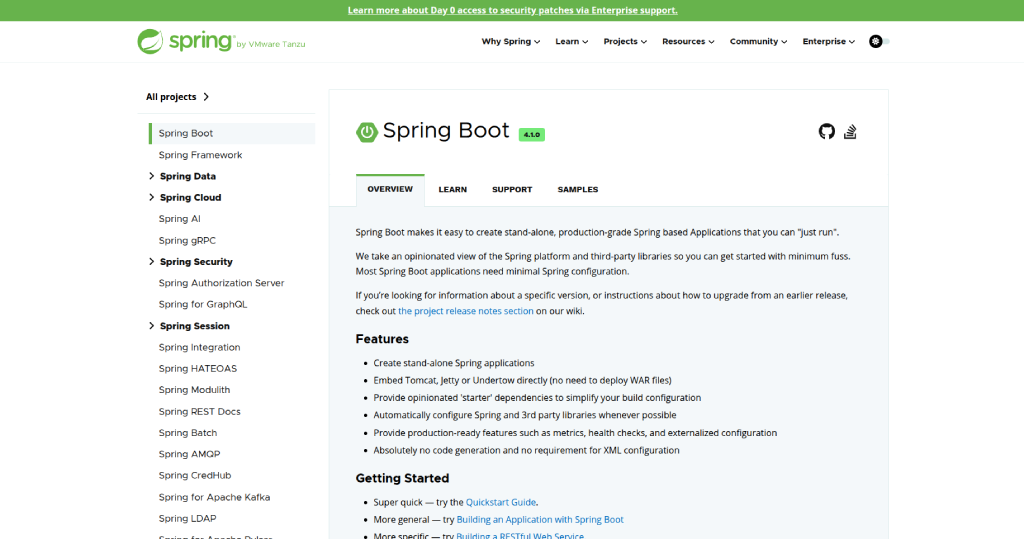Click the 'Embed Tomcat, Jetty or Undertow directly' bullet

522,380
